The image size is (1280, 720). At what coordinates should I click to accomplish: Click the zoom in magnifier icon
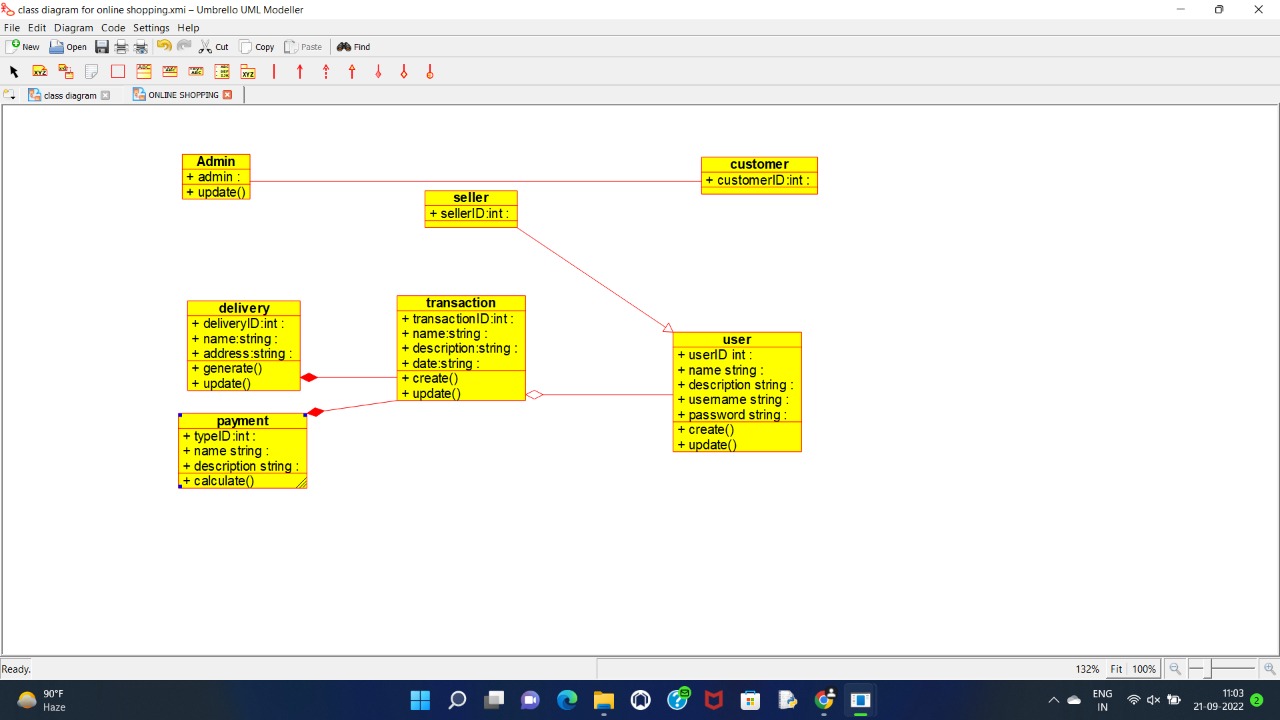click(1269, 669)
